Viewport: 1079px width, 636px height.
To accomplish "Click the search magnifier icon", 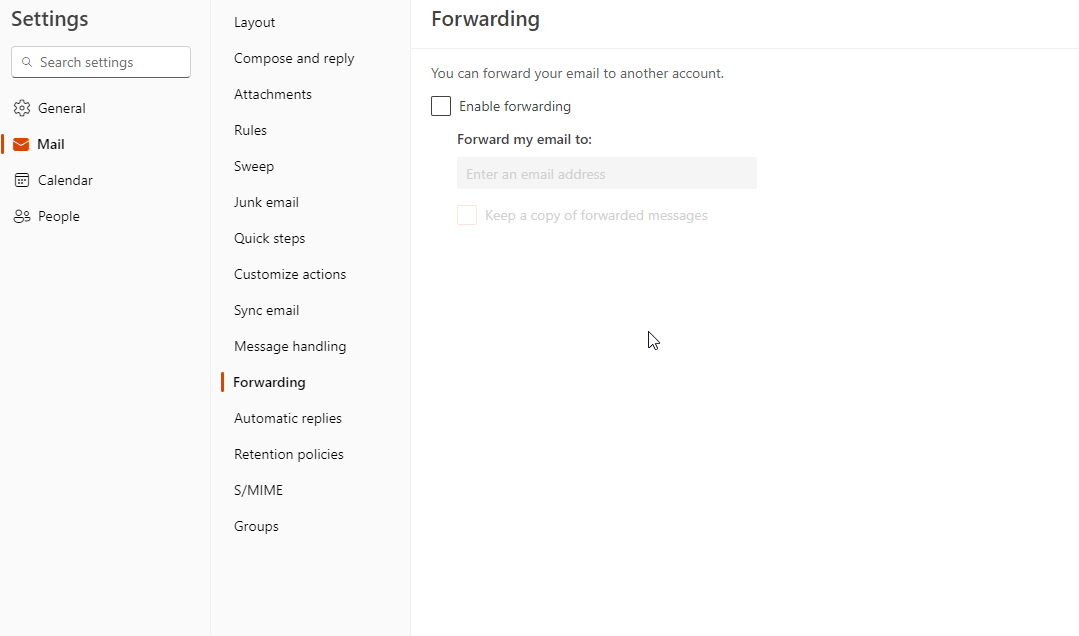I will click(x=26, y=62).
